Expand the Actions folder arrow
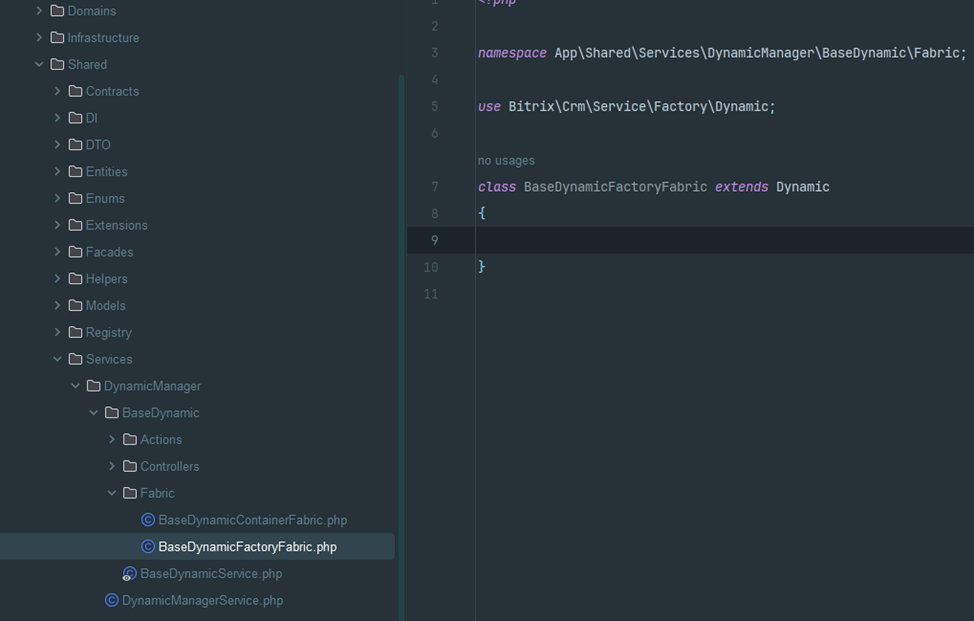Screen dimensions: 974x621 112,440
